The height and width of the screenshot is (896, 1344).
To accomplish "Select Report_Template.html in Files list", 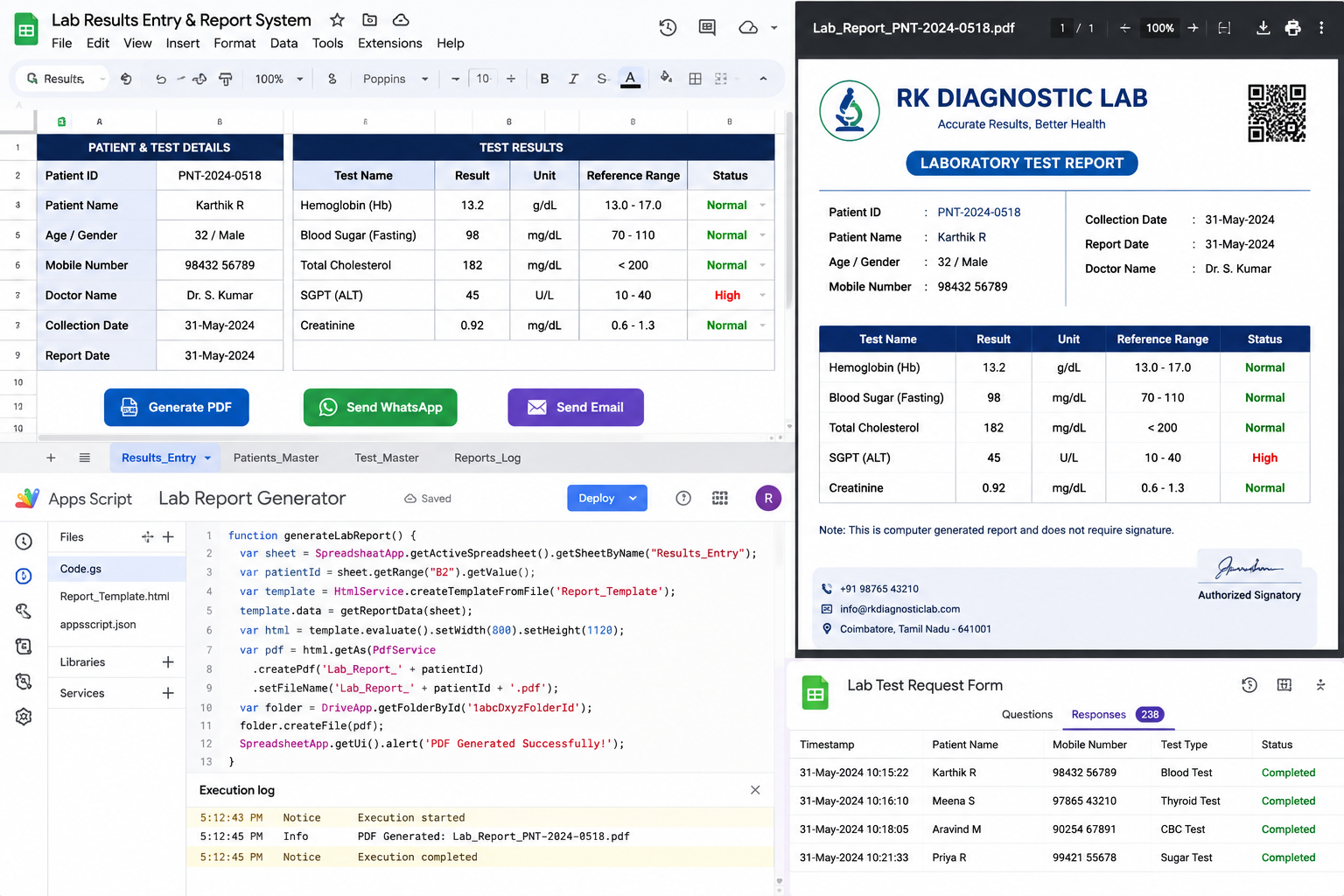I will pyautogui.click(x=115, y=597).
